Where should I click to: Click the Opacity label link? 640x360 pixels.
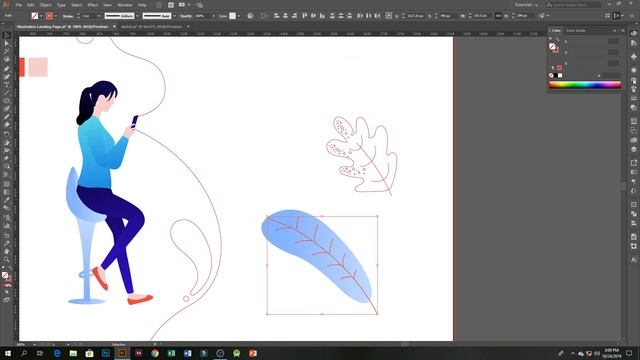coord(186,16)
